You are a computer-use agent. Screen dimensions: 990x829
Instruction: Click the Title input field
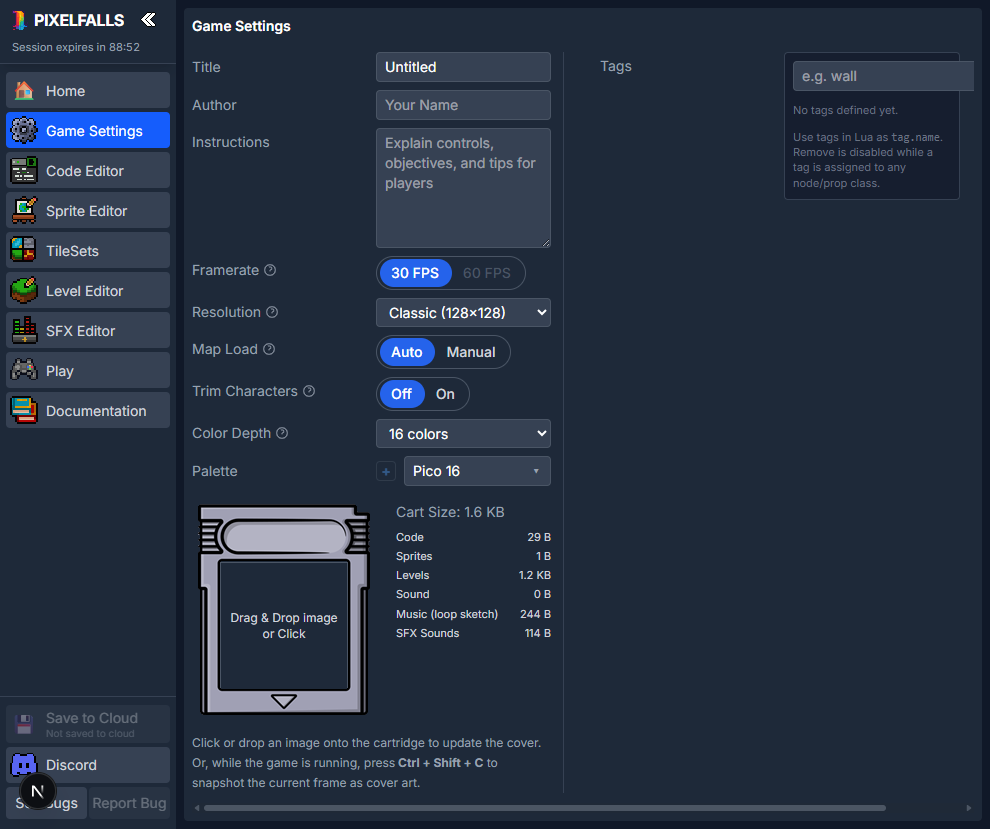(463, 67)
